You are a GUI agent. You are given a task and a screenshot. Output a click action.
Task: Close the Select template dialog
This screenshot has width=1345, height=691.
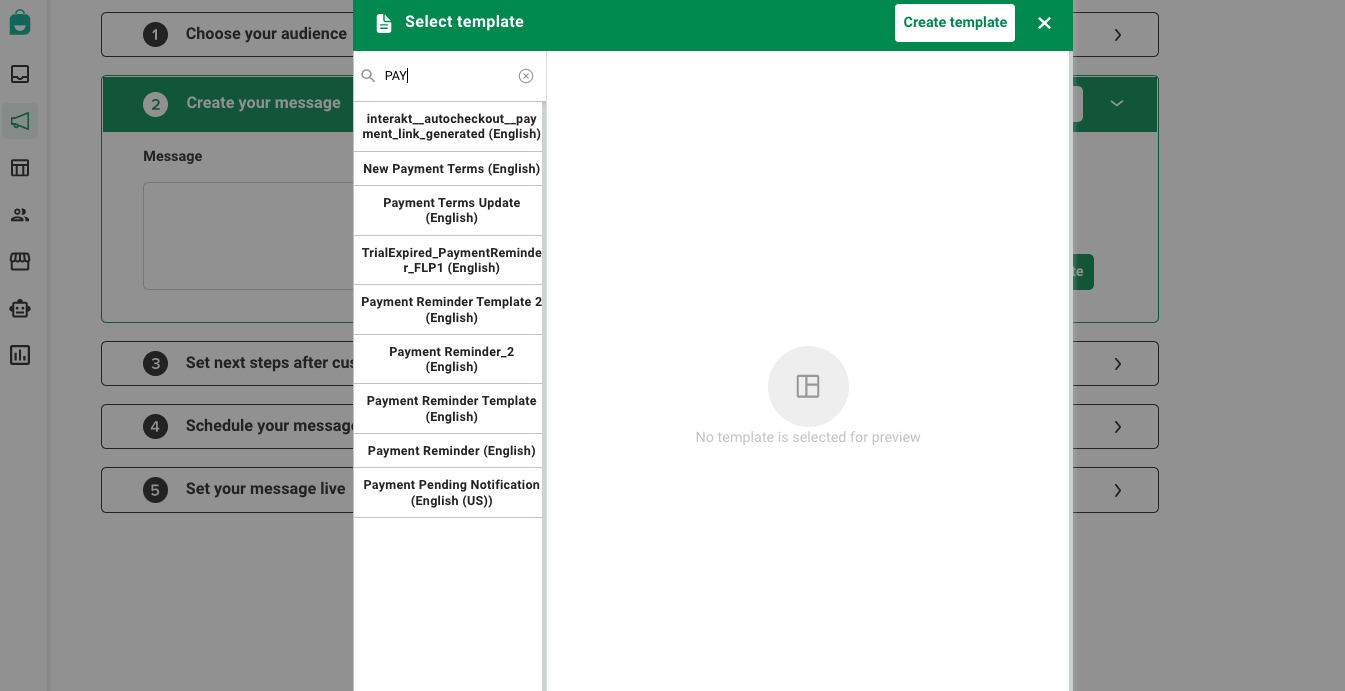(x=1044, y=22)
